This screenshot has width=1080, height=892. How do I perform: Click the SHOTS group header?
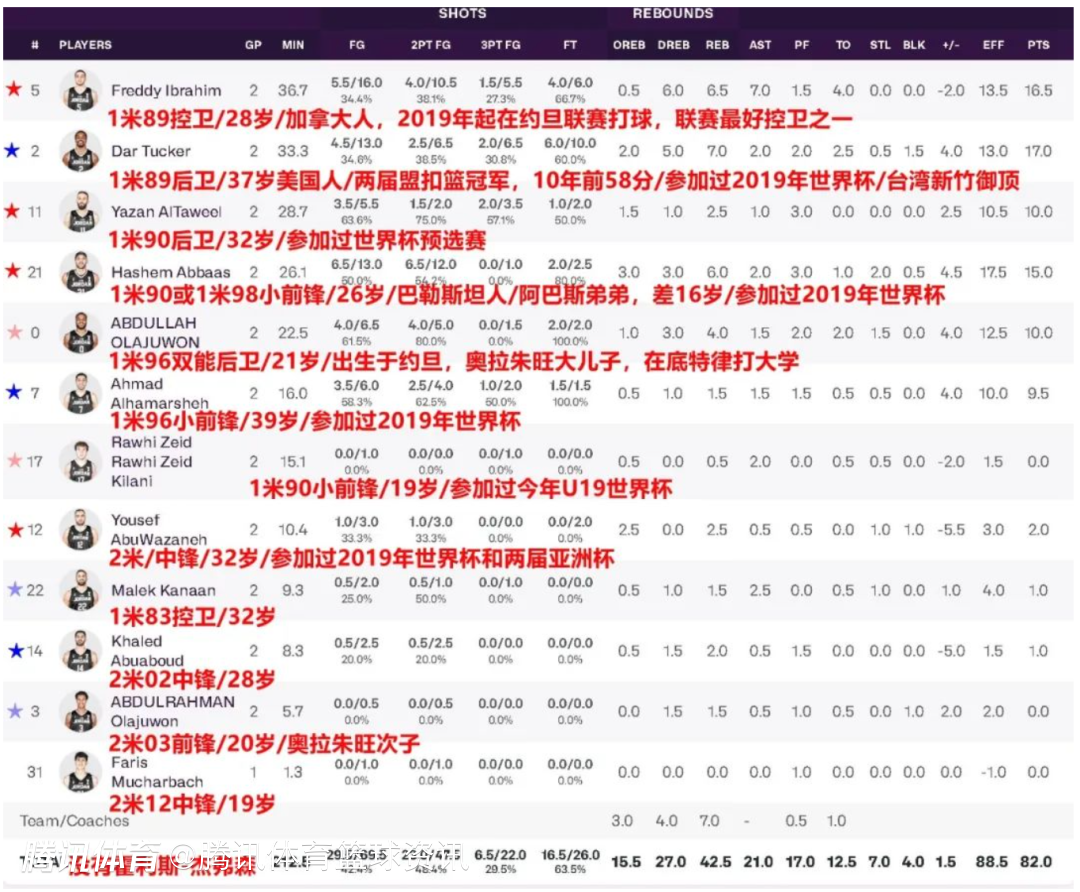[x=463, y=13]
